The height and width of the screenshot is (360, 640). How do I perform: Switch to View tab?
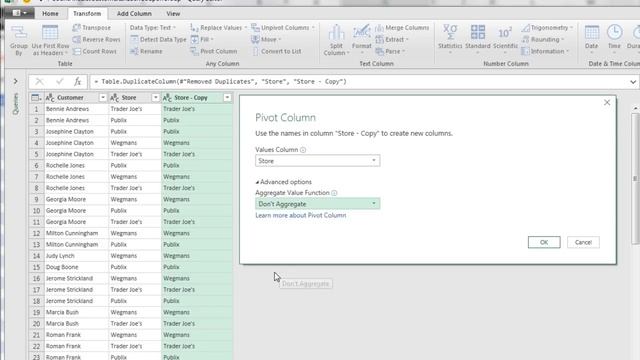click(173, 13)
